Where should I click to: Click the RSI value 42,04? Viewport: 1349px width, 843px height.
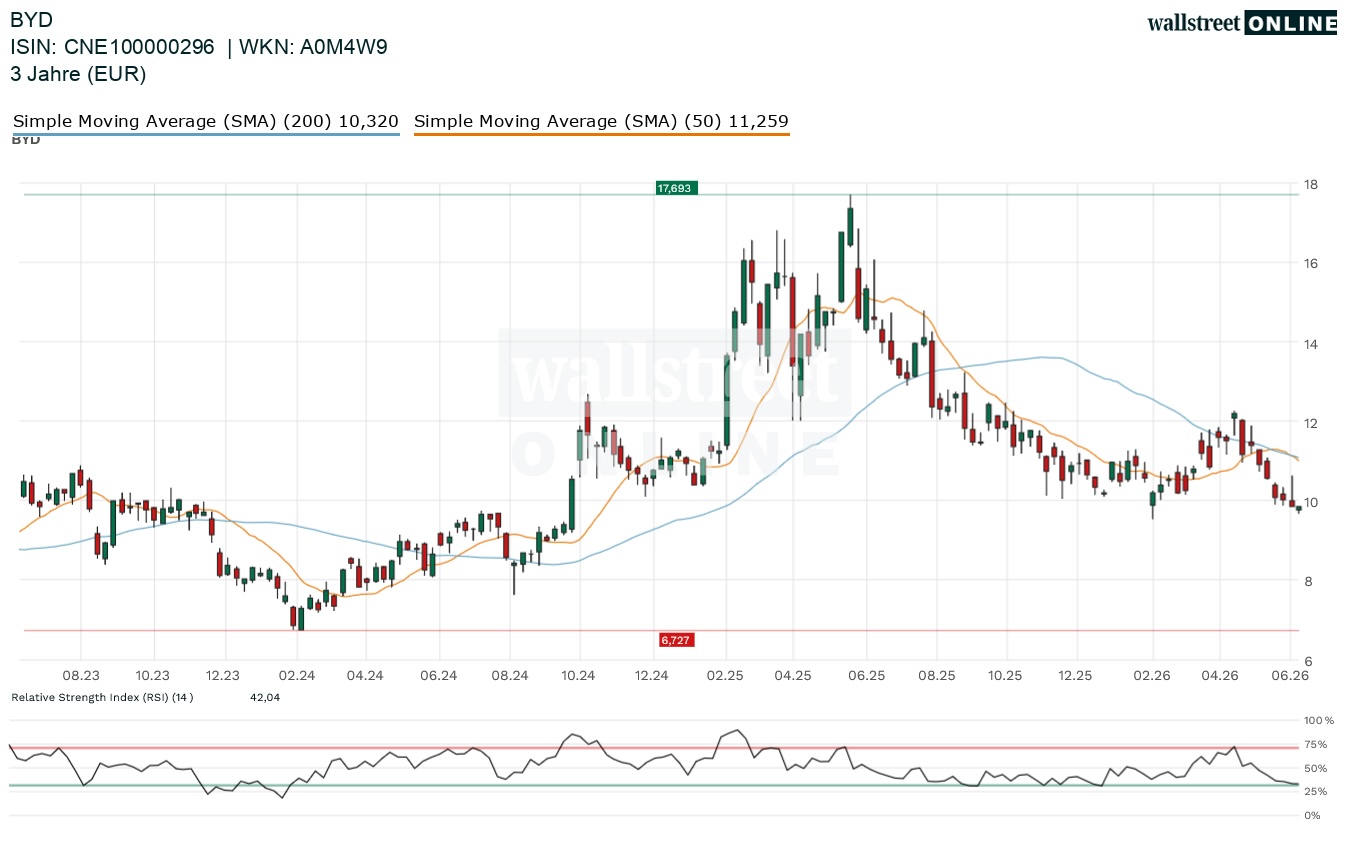[265, 697]
